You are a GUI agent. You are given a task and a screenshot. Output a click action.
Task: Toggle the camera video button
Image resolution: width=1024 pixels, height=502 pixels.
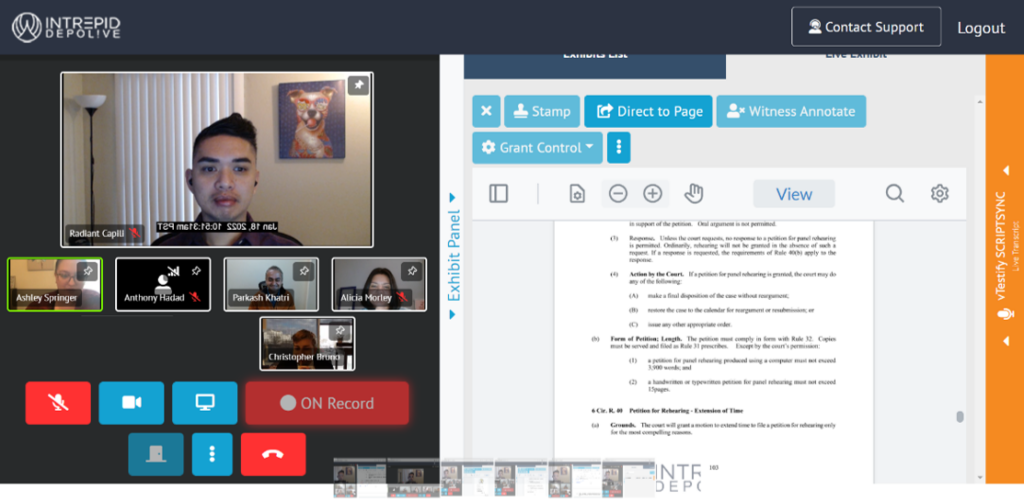131,403
